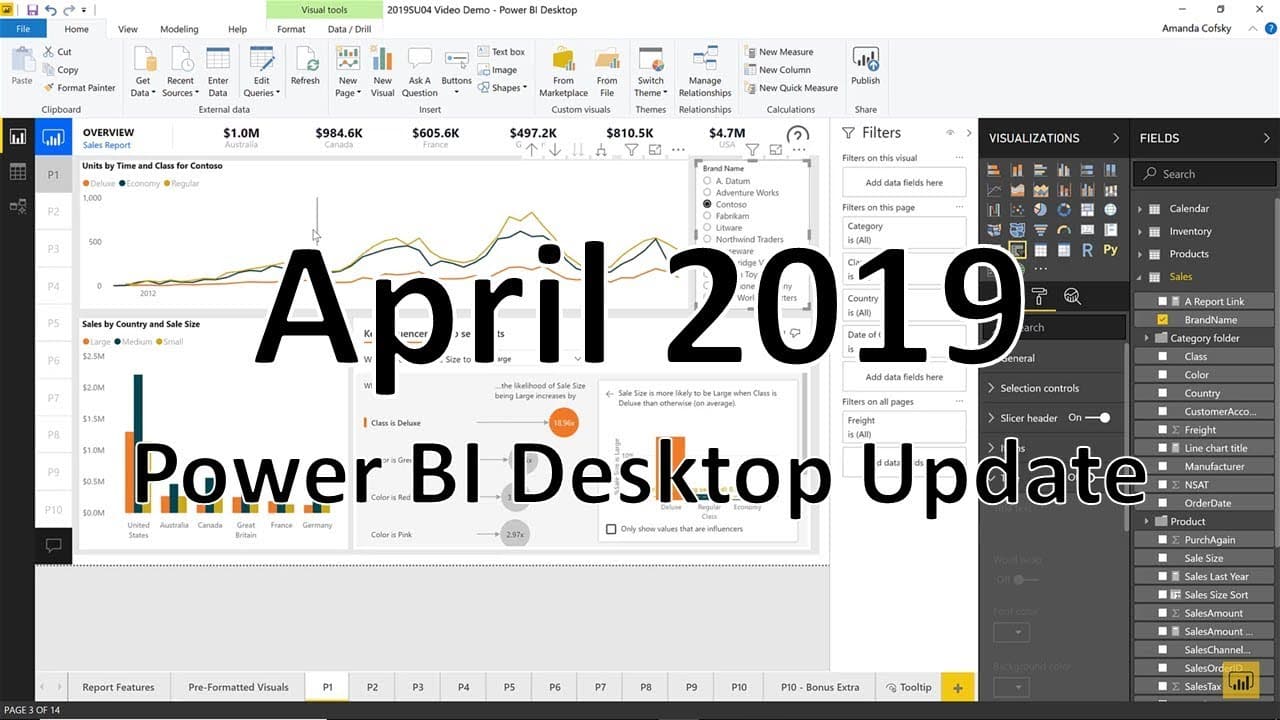
Task: Open the Format paint roller pane
Action: pyautogui.click(x=1038, y=295)
